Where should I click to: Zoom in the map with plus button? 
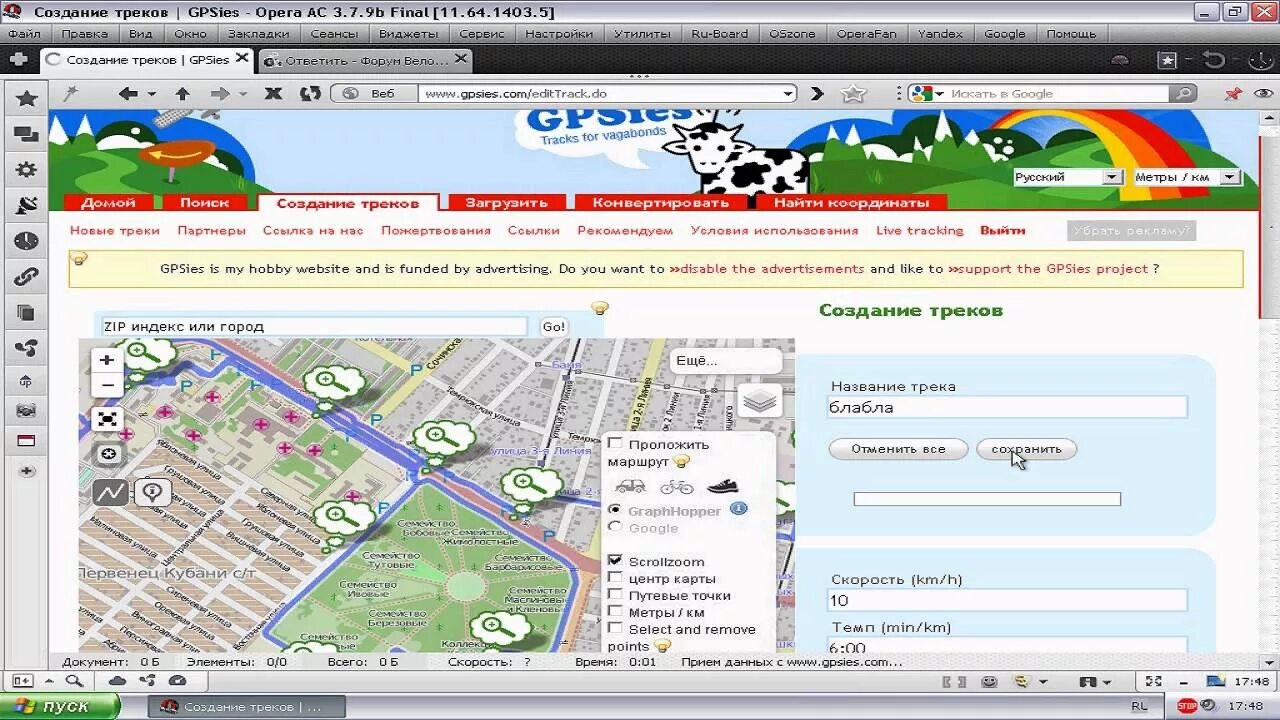pyautogui.click(x=107, y=360)
